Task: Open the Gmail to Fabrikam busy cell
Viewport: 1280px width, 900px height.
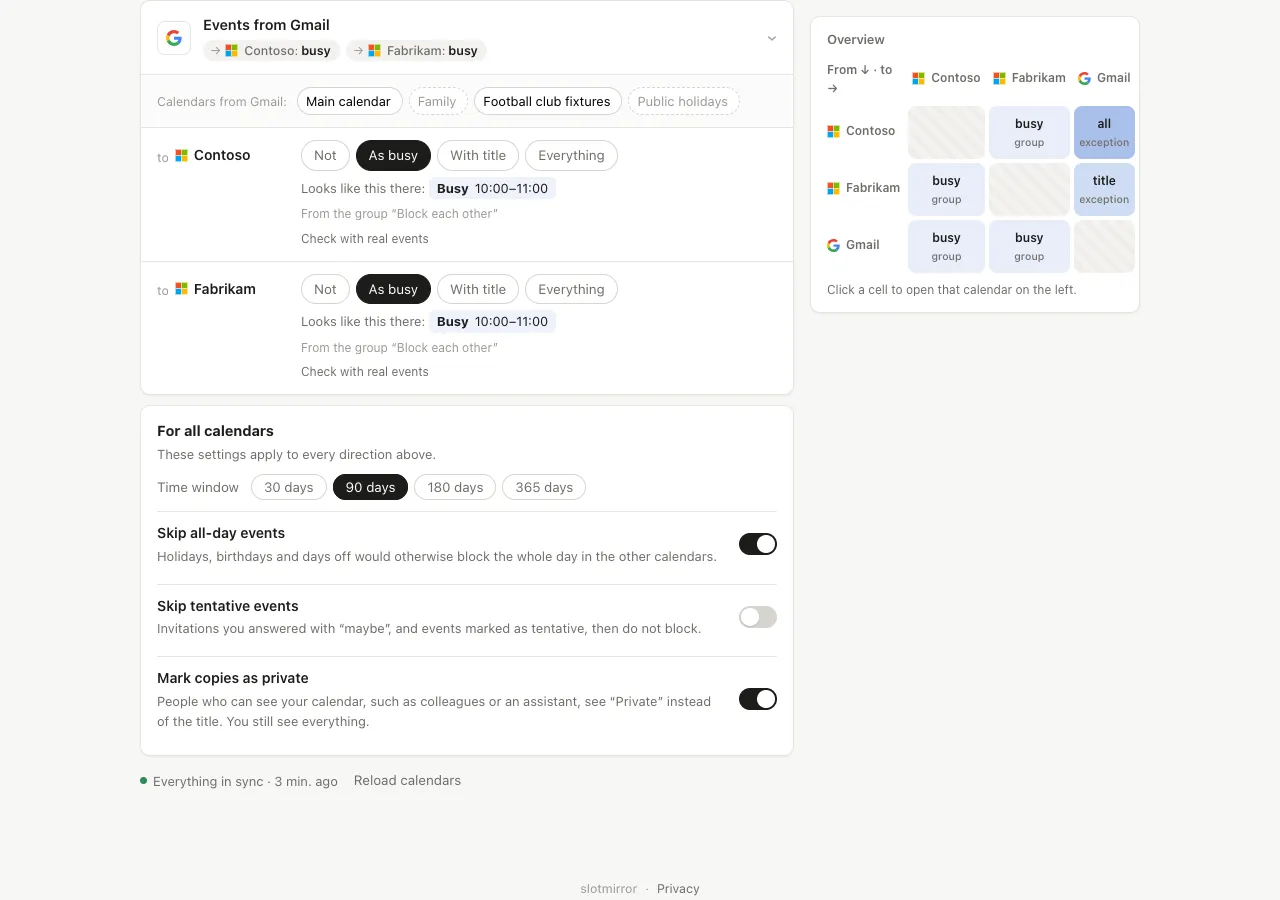Action: [1029, 246]
